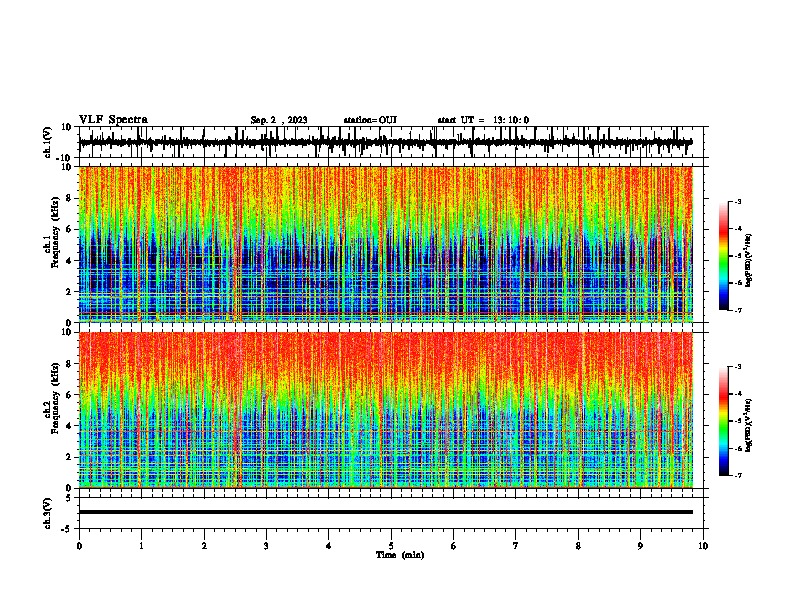Click the '-3' label on the ch.1 color scale
792x612 pixels.
[738, 202]
